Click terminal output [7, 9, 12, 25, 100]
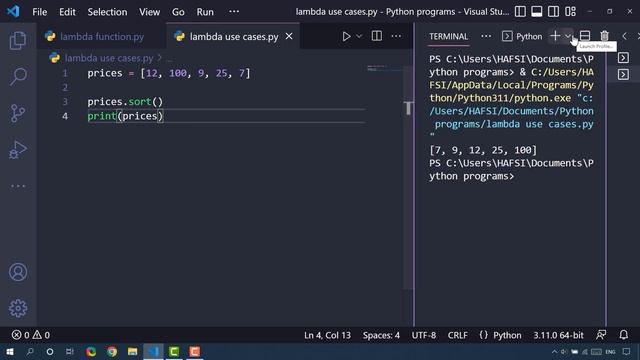640x360 pixels. (483, 150)
